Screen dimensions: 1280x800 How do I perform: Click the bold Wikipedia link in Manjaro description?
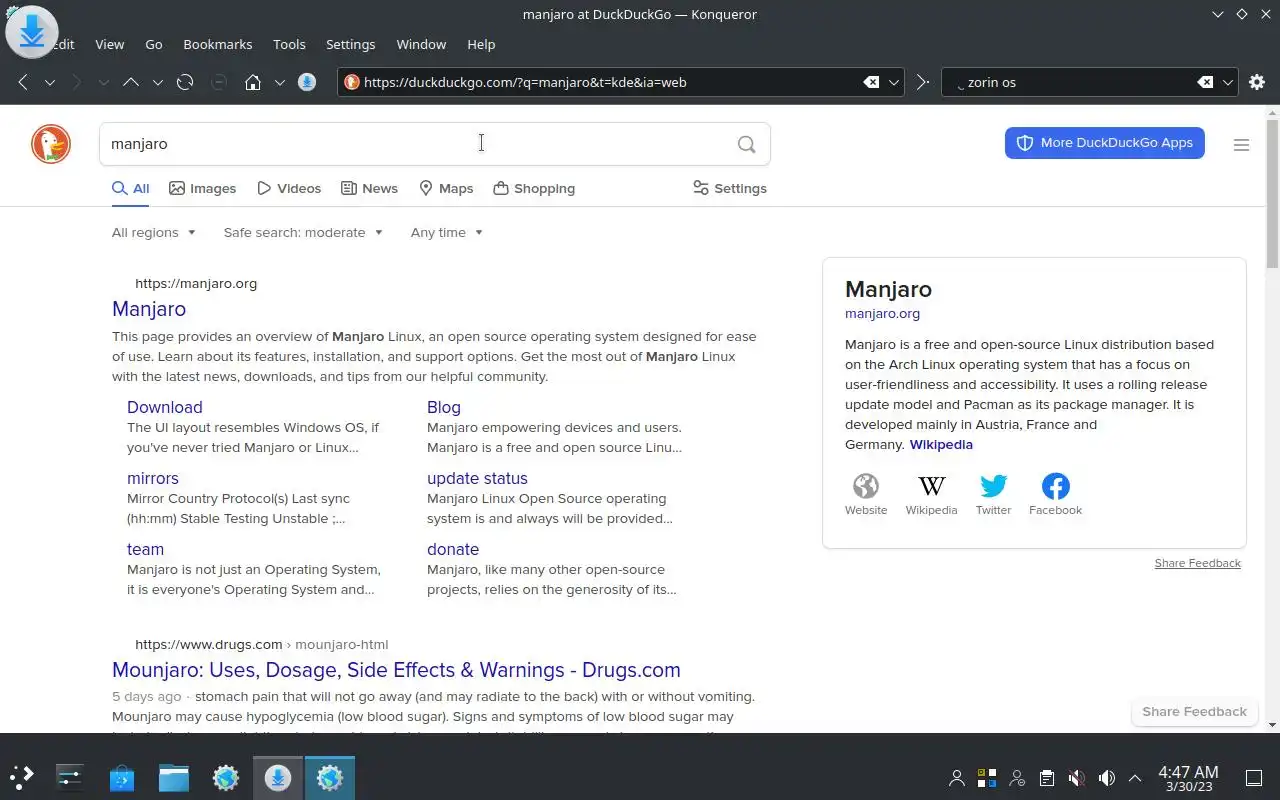click(x=941, y=444)
